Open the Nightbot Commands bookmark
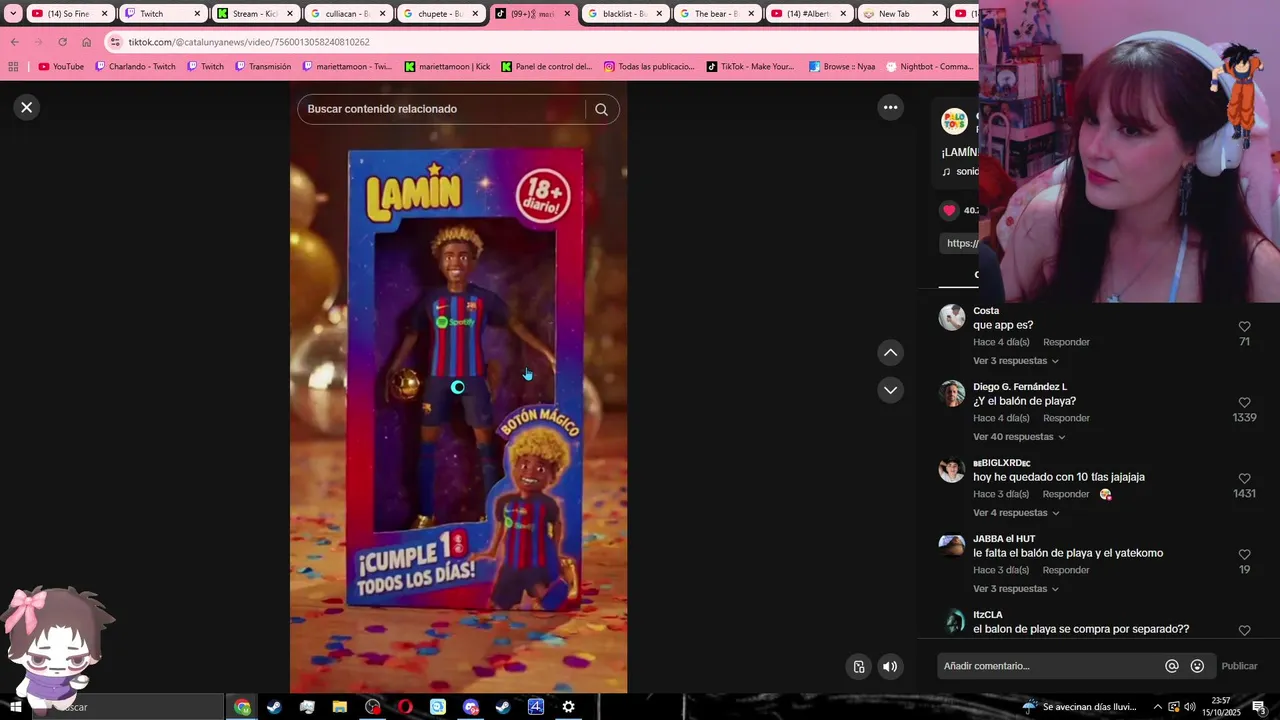The height and width of the screenshot is (720, 1280). pyautogui.click(x=929, y=67)
